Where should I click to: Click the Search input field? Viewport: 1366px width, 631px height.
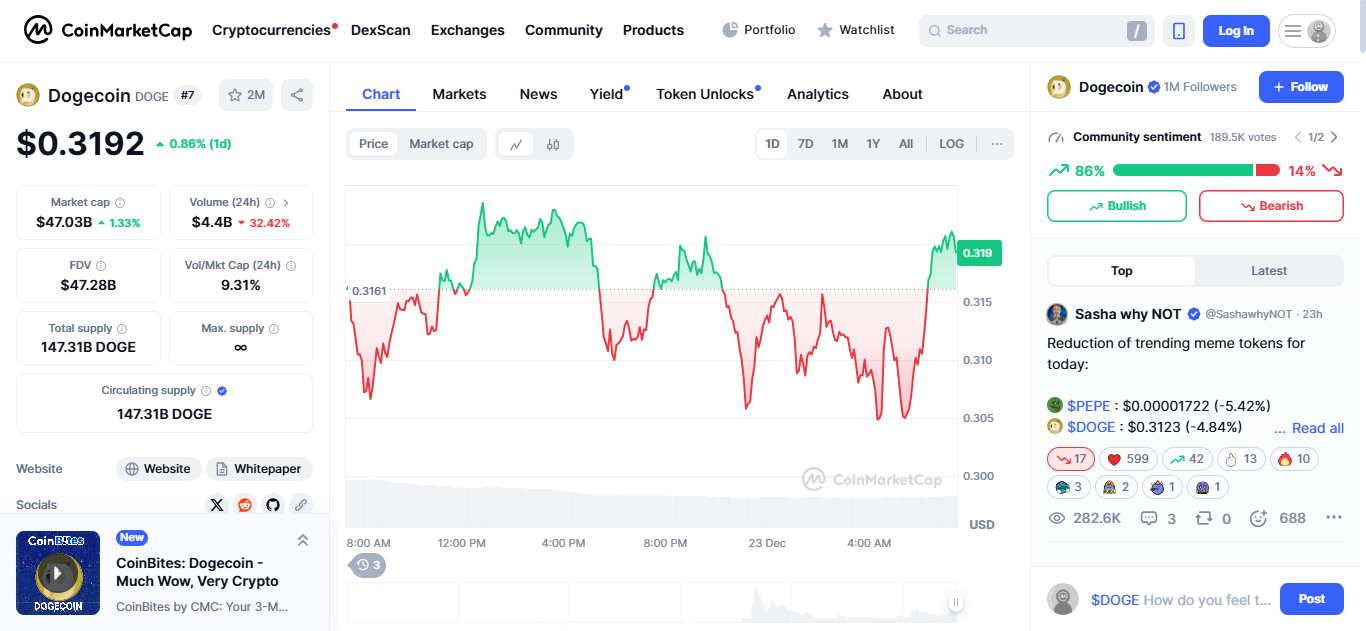tap(1036, 31)
